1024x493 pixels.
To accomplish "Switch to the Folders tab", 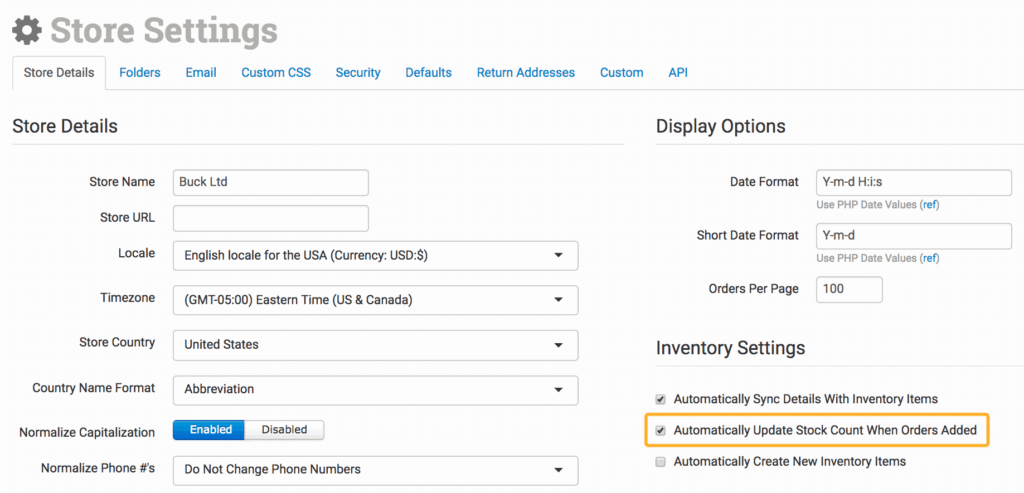I will pos(140,73).
